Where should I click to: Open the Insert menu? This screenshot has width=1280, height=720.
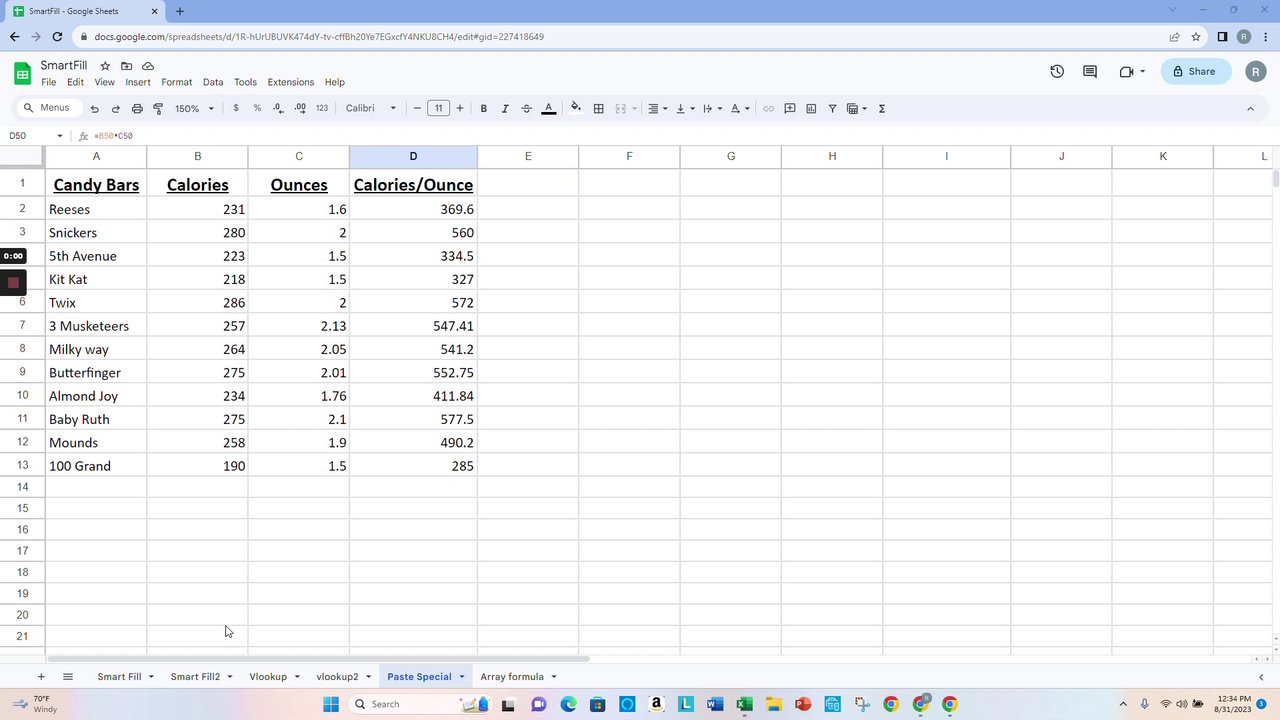coord(138,82)
